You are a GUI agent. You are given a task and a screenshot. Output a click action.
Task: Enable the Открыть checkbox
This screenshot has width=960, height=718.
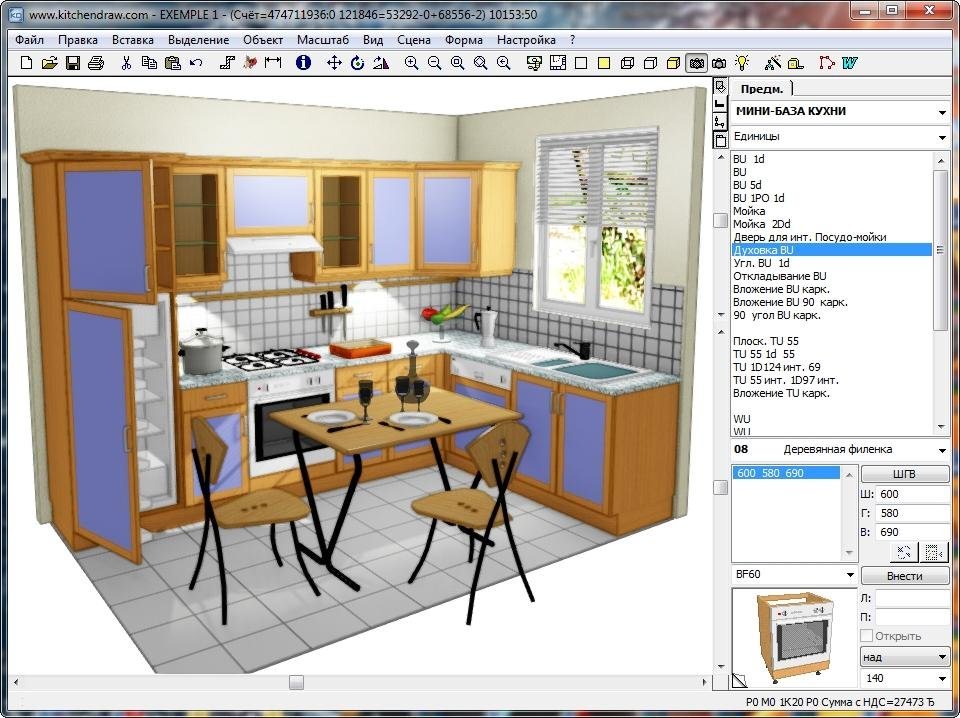coord(867,636)
